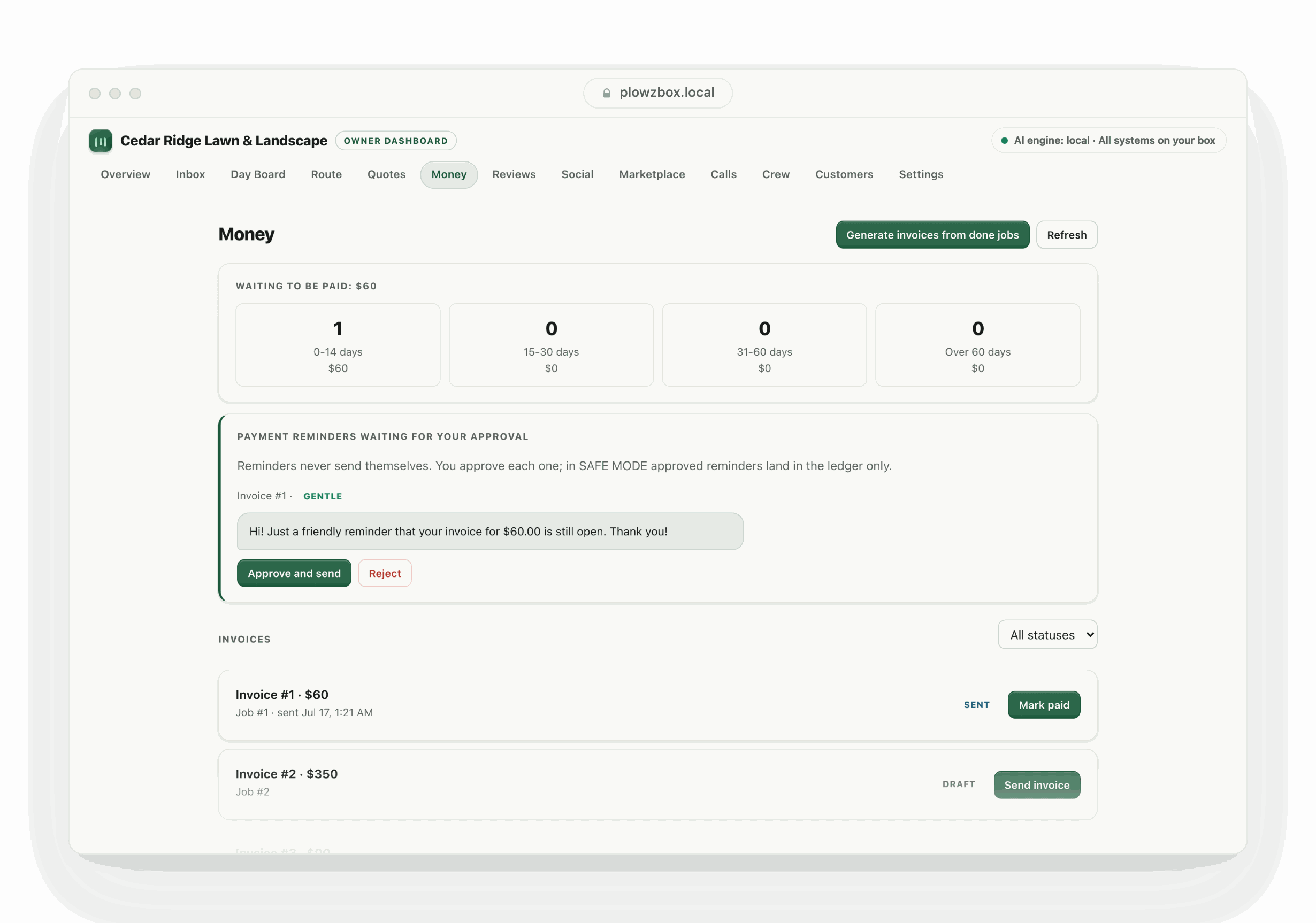Screen dimensions: 1316x923
Task: Select the 0-14 days aging card
Action: [x=338, y=345]
